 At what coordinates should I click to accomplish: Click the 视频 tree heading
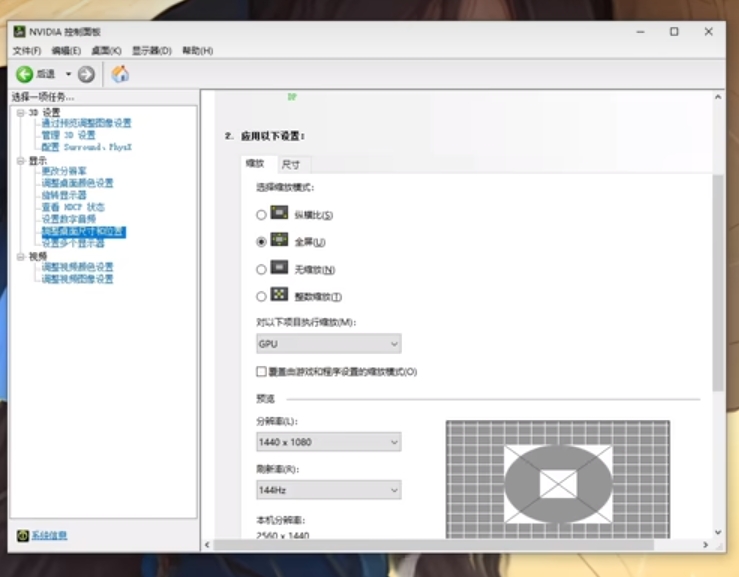(x=38, y=256)
